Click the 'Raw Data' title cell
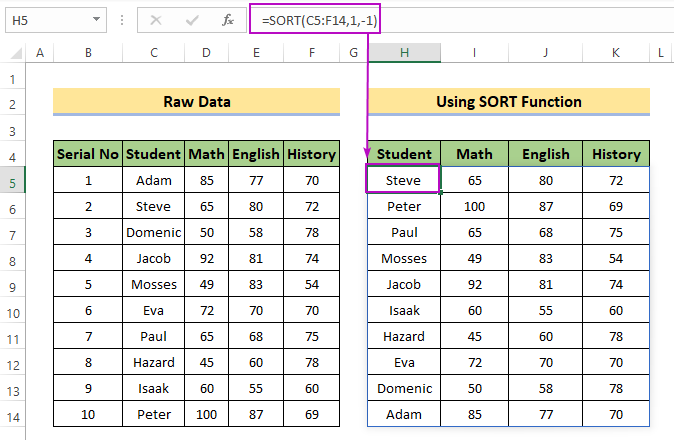674x440 pixels. 196,102
